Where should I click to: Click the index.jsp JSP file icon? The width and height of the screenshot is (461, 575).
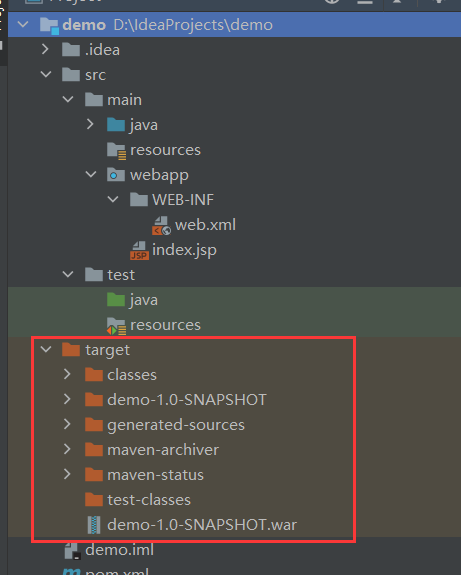click(139, 250)
